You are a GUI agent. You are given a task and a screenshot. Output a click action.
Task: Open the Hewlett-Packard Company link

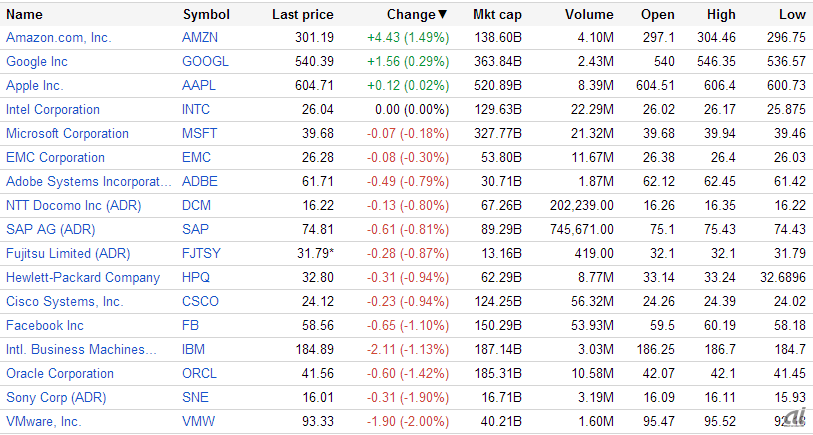coord(83,278)
